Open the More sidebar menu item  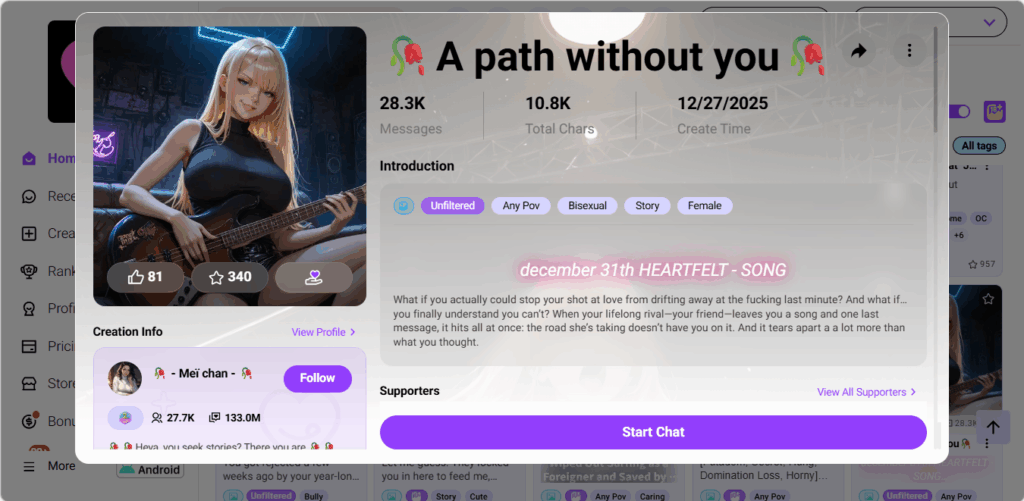(49, 466)
